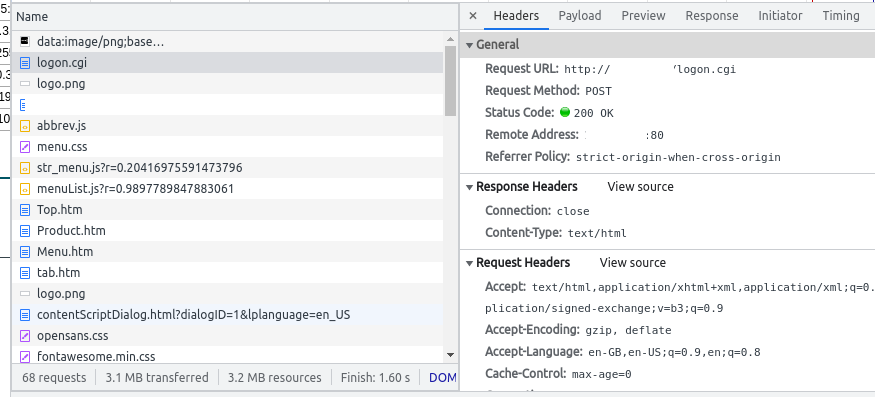875x397 pixels.
Task: Click the Connection close value
Action: [x=573, y=212]
